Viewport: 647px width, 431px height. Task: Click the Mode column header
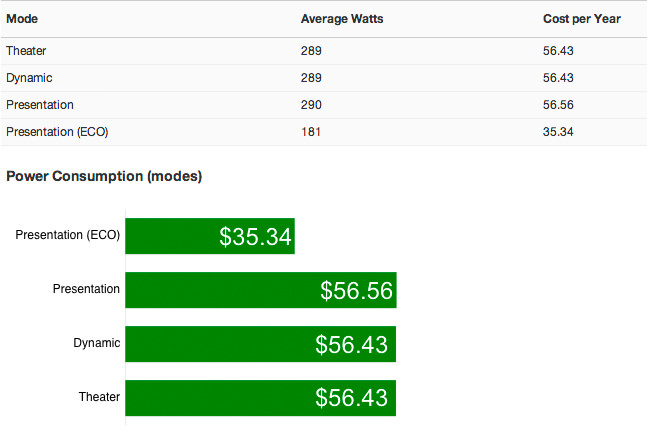(x=22, y=19)
